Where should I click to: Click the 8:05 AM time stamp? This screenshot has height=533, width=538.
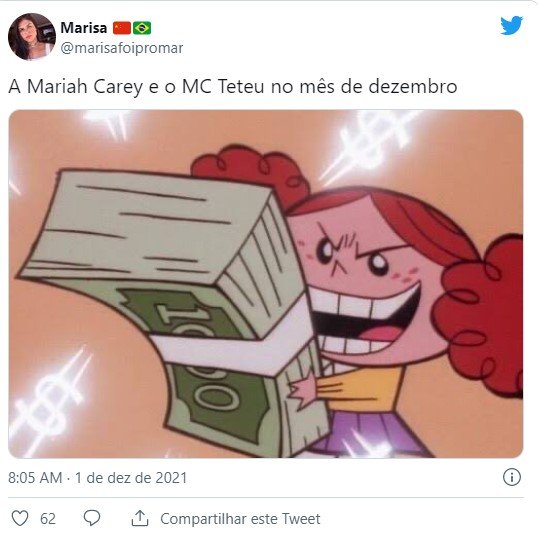point(35,478)
